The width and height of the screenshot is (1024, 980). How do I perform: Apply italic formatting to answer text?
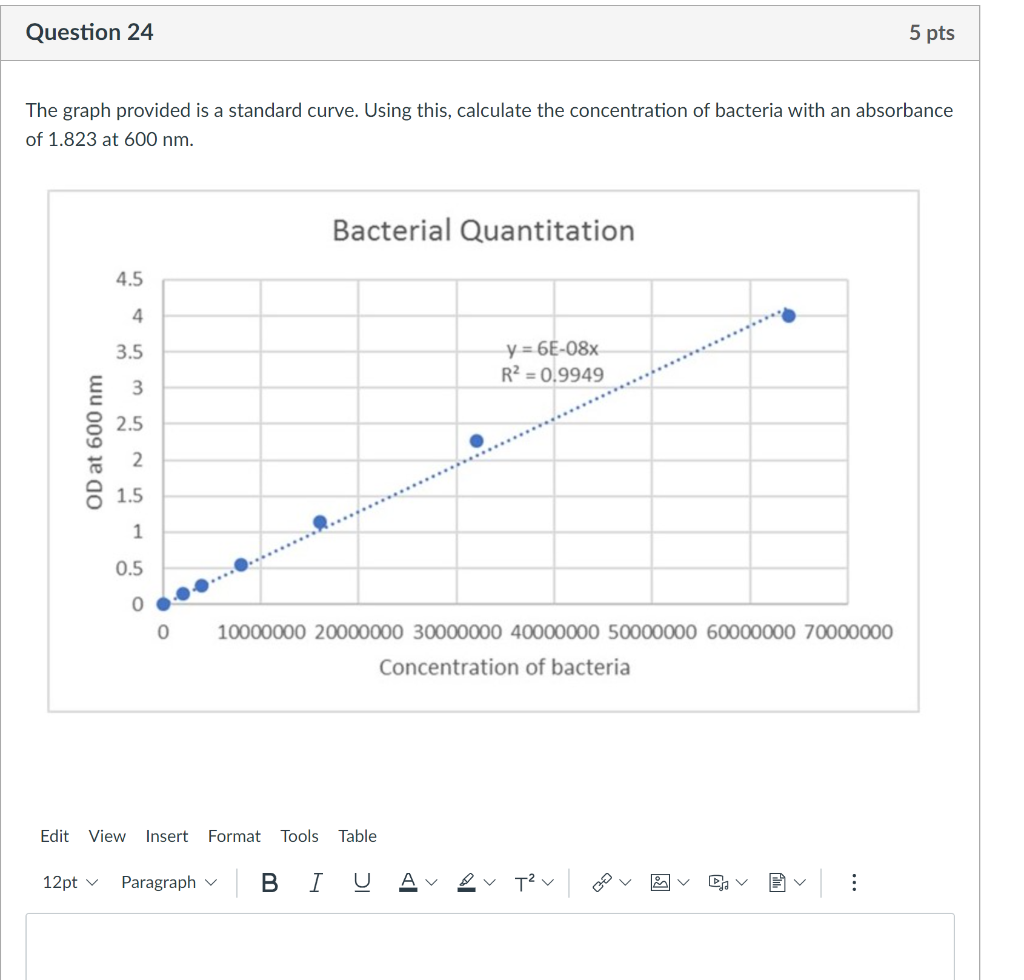pos(315,882)
